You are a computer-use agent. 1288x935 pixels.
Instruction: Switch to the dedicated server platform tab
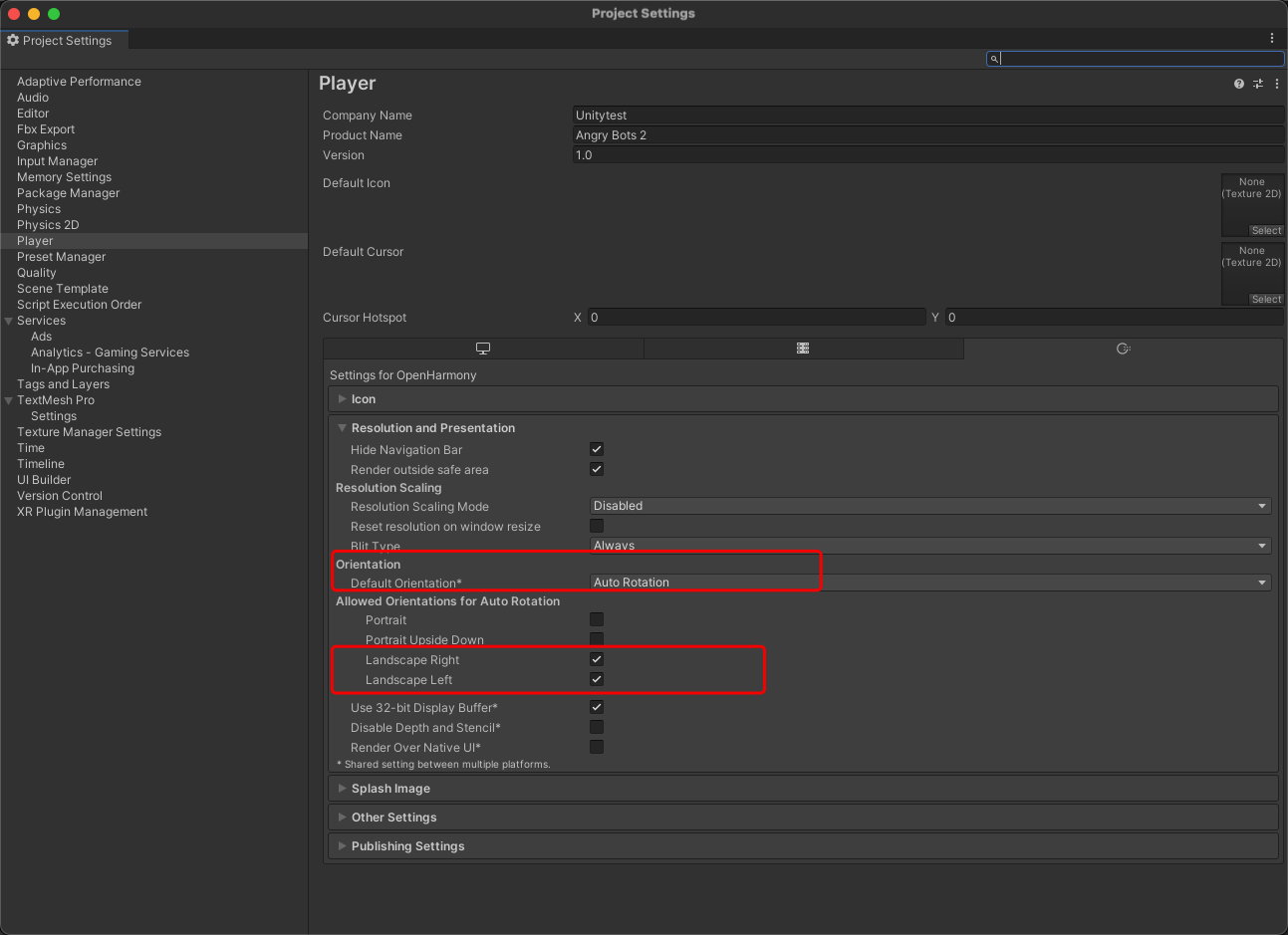click(803, 349)
